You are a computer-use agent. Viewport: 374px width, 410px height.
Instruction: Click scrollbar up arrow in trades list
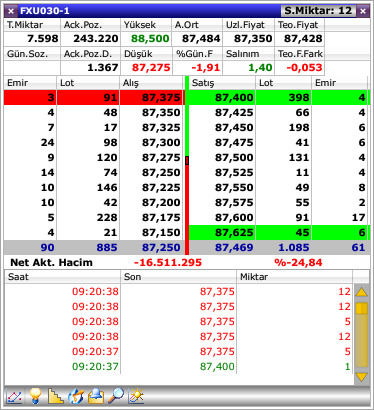point(361,292)
